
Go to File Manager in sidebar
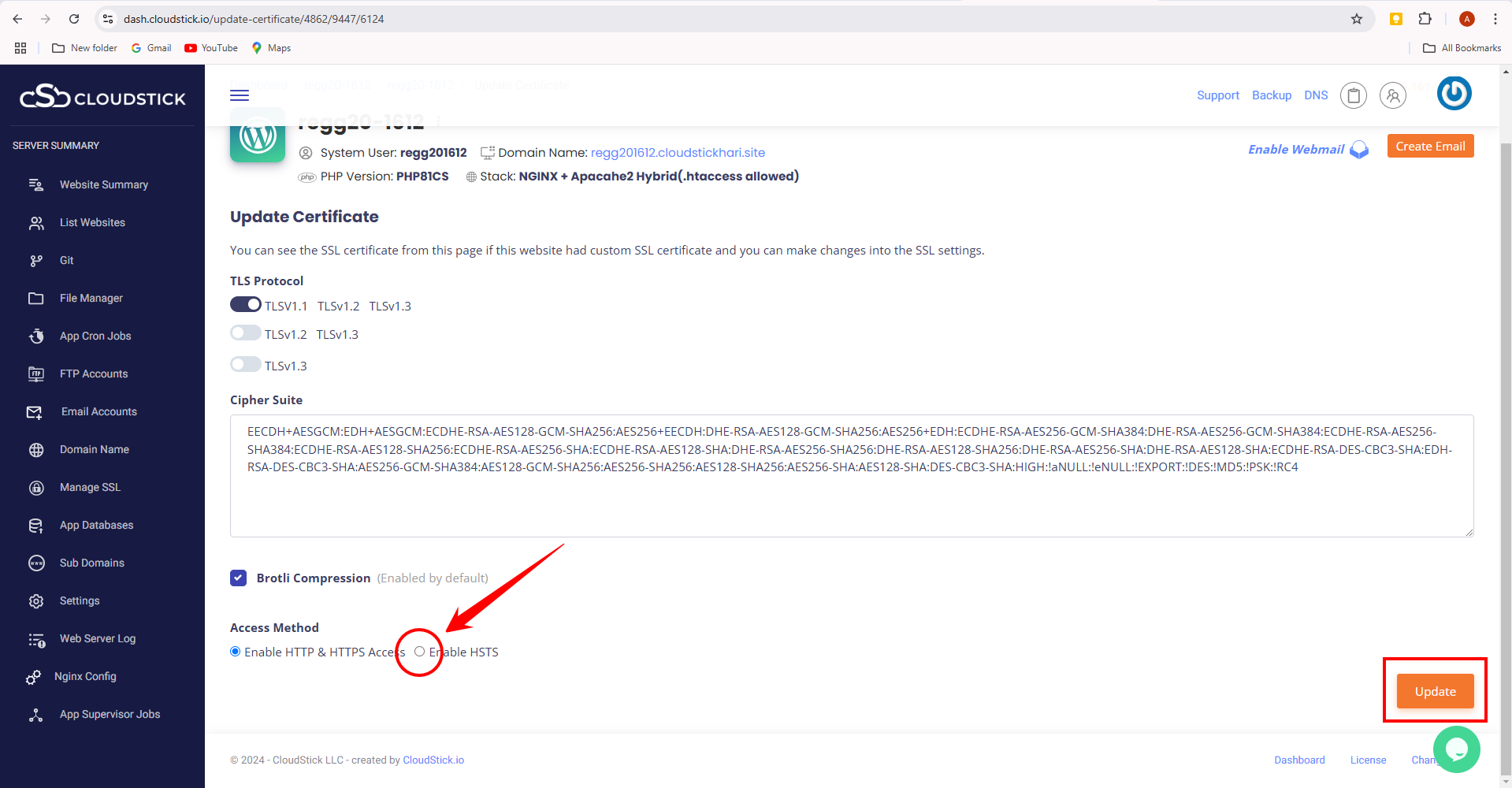click(91, 299)
